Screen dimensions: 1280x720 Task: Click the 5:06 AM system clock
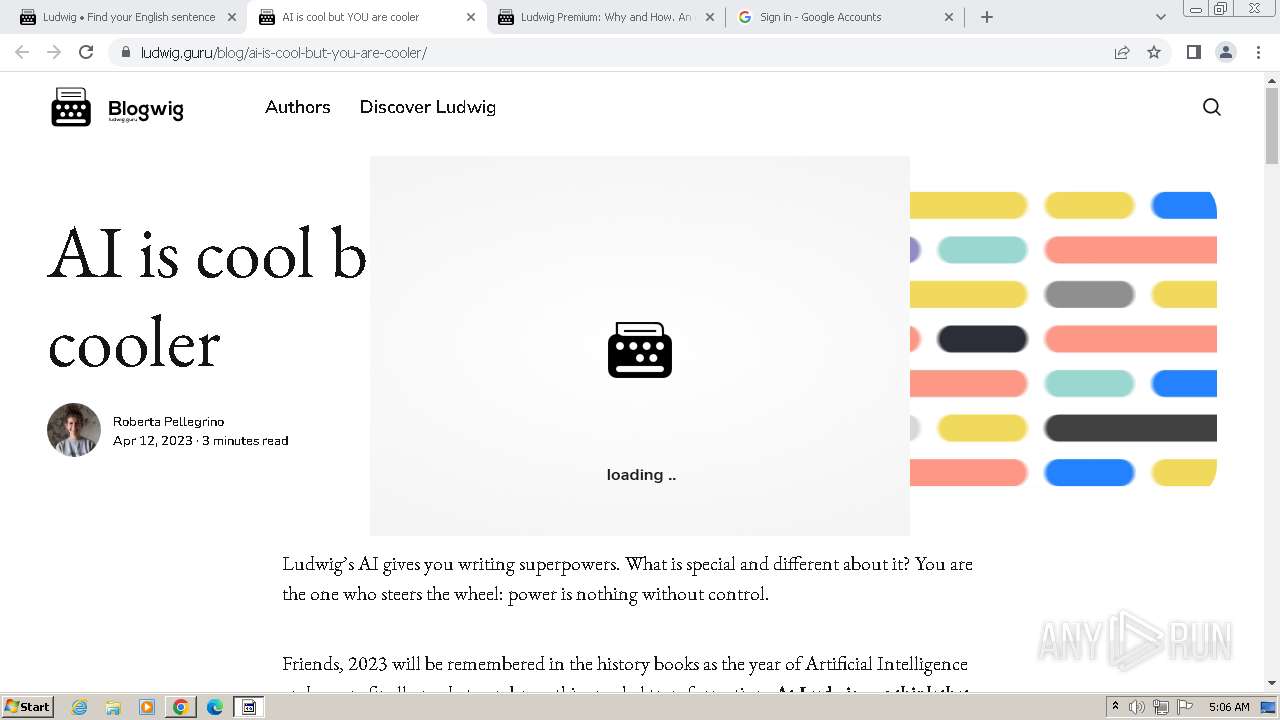coord(1229,707)
